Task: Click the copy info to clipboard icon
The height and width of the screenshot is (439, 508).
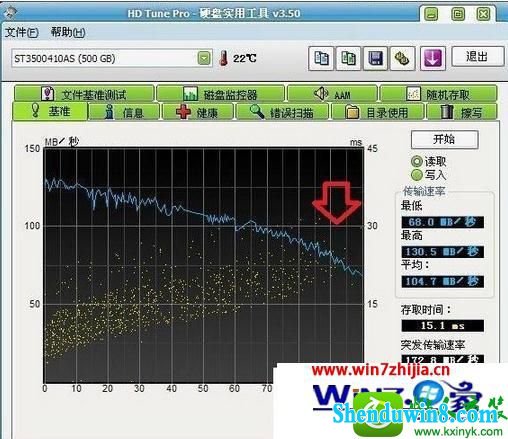Action: (x=321, y=58)
